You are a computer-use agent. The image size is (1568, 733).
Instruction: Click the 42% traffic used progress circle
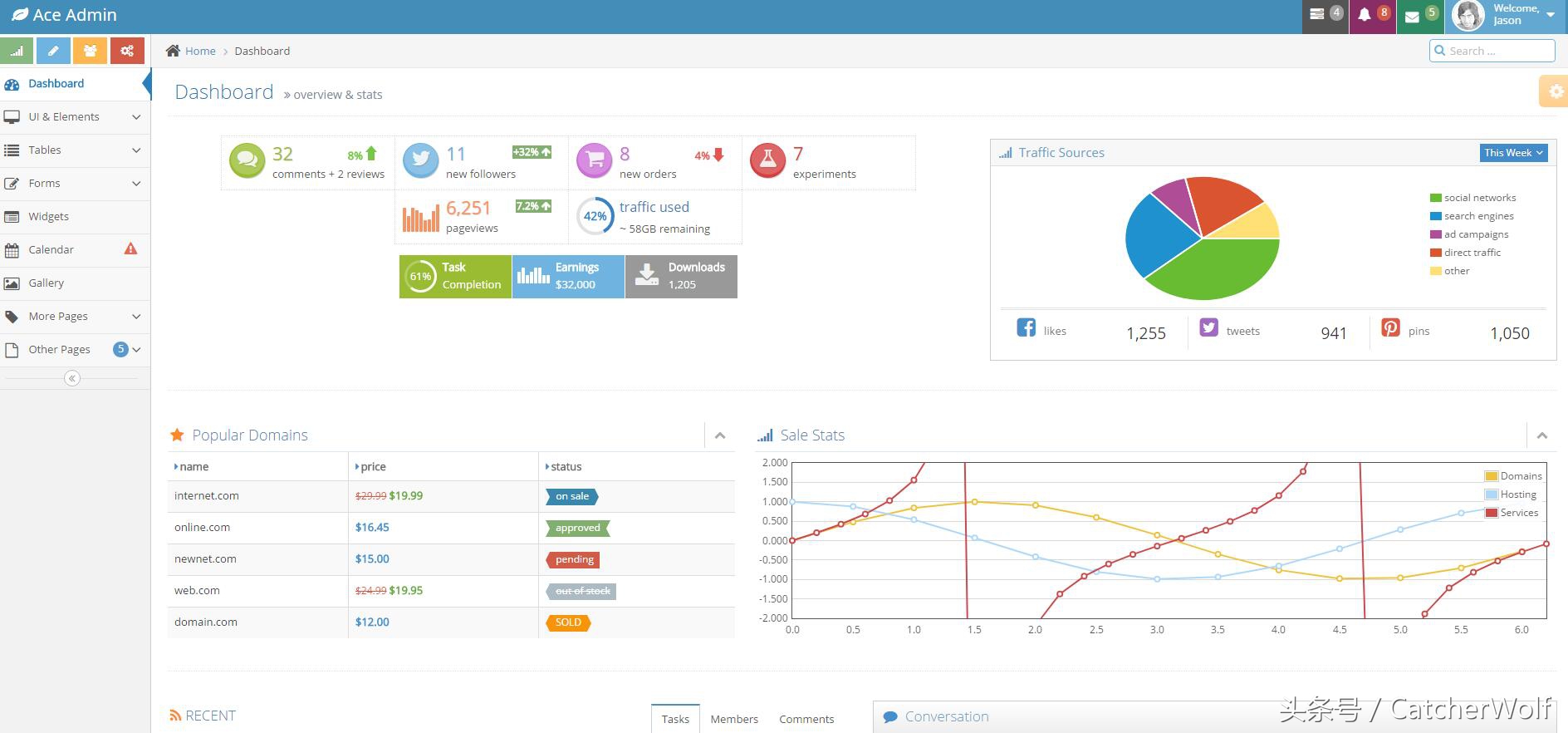595,216
